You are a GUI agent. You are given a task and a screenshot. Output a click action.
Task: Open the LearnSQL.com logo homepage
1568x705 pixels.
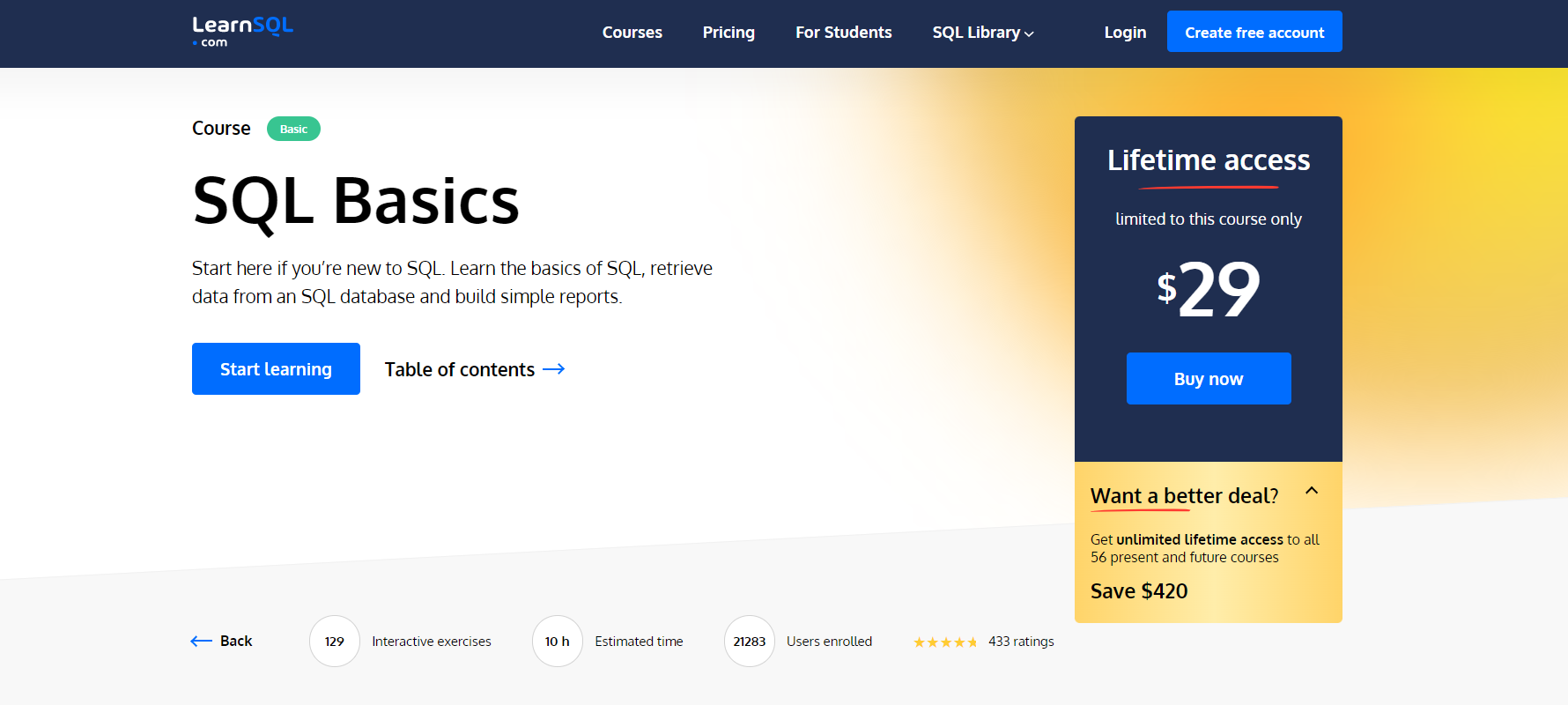point(242,32)
